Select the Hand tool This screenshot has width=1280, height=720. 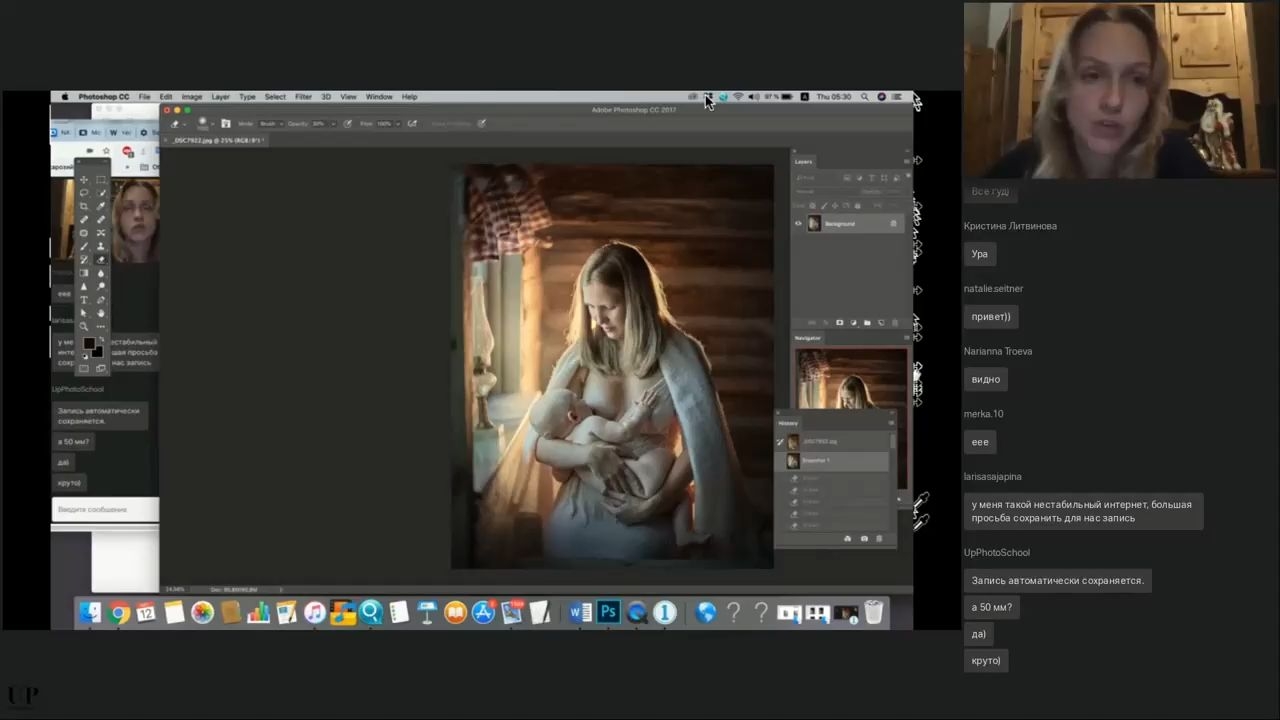101,313
